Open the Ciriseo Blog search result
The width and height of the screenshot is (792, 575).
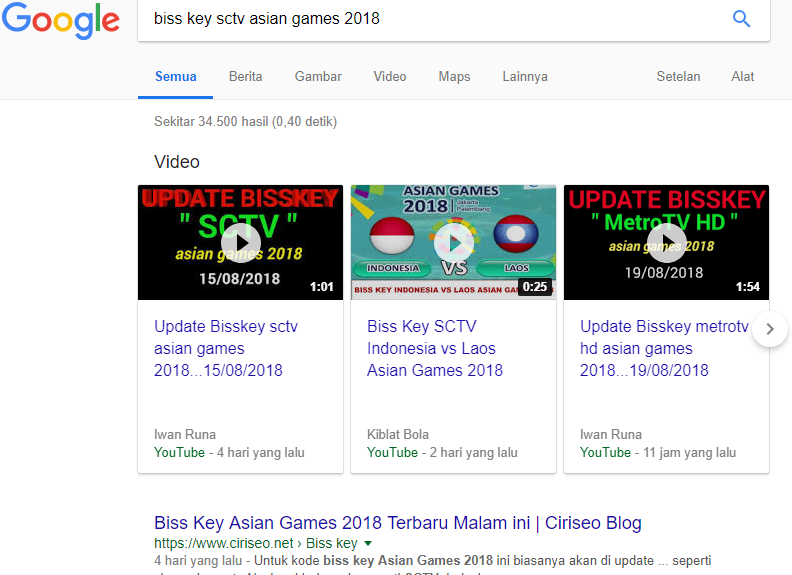(397, 523)
